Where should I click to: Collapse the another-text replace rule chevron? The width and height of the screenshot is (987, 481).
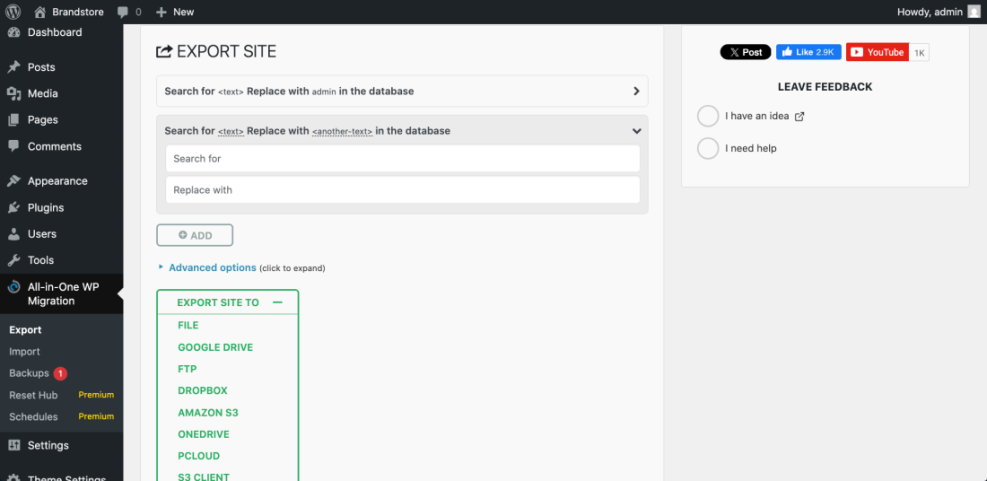click(x=637, y=131)
